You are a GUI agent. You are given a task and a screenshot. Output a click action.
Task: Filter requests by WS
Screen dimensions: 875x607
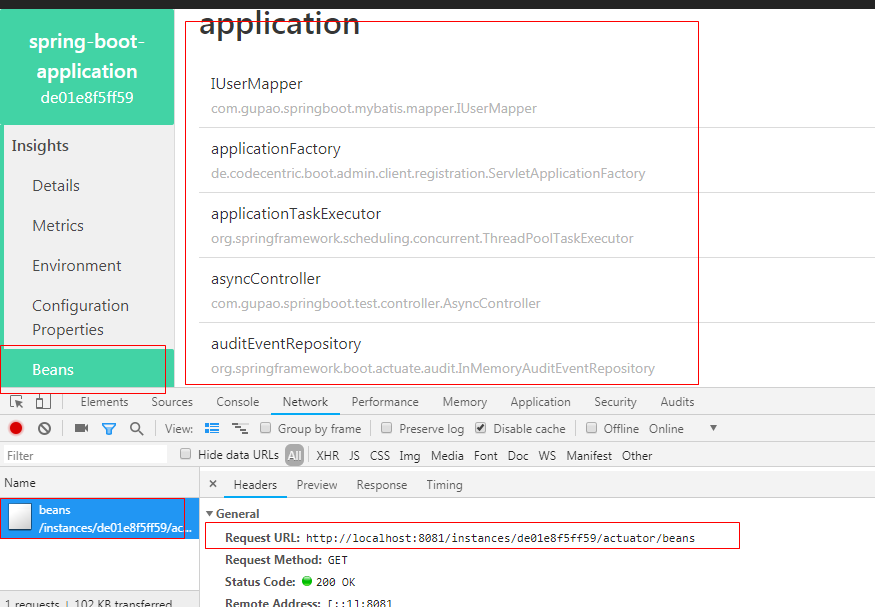click(547, 456)
